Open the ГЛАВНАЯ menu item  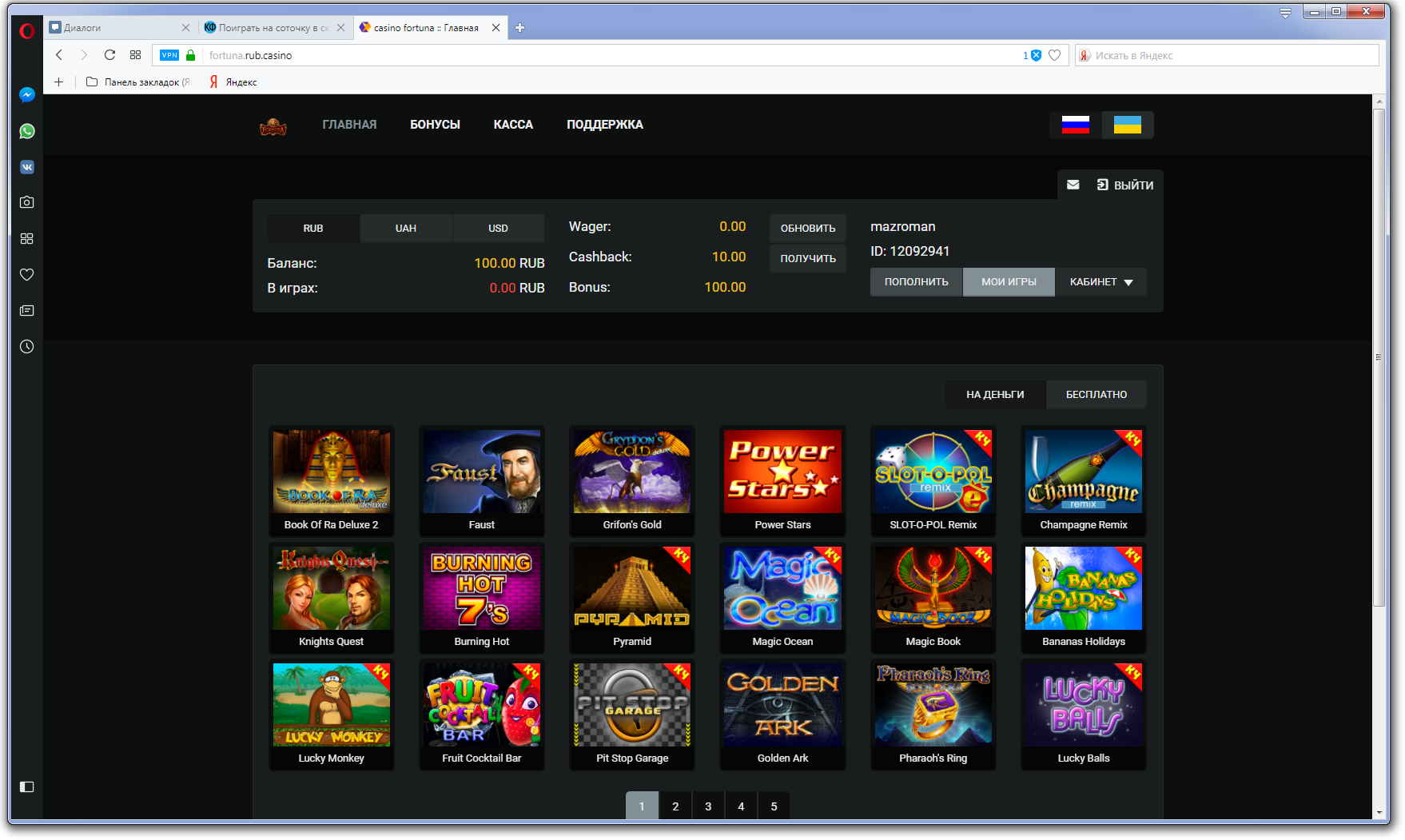click(349, 125)
